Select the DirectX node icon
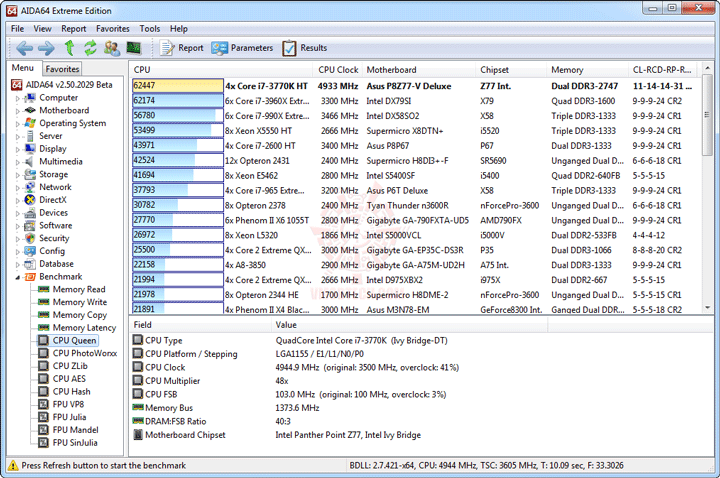The height and width of the screenshot is (478, 720). point(30,200)
